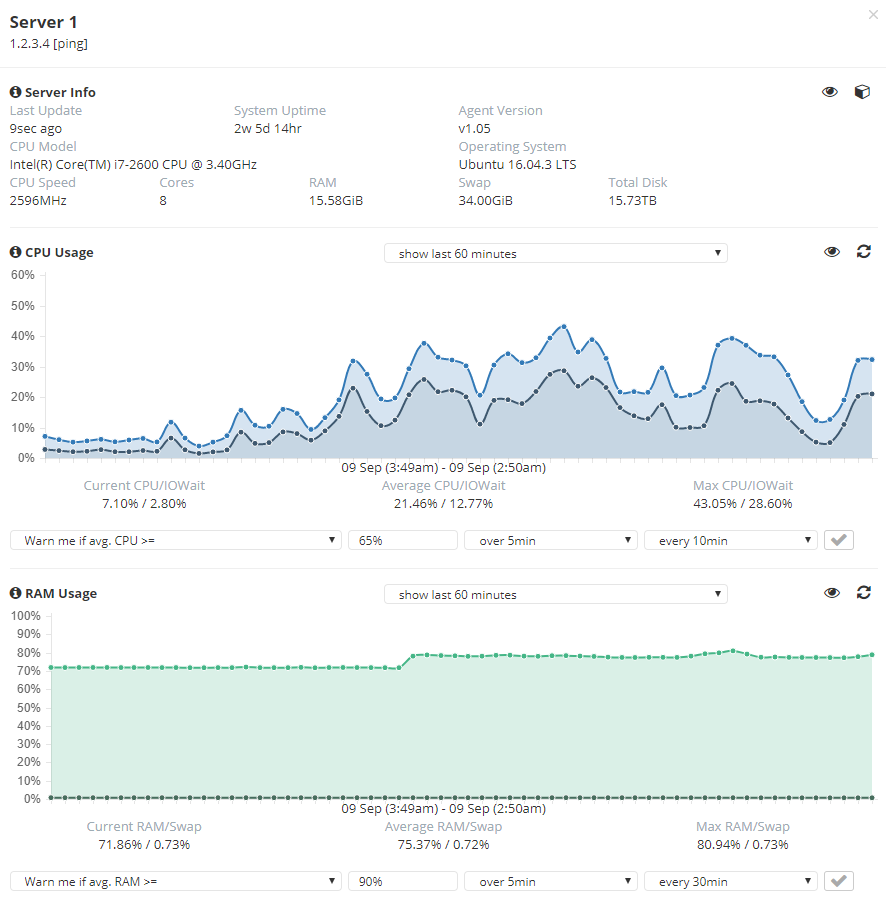886x909 pixels.
Task: Click the [ping] link under Server 1
Action: click(70, 43)
